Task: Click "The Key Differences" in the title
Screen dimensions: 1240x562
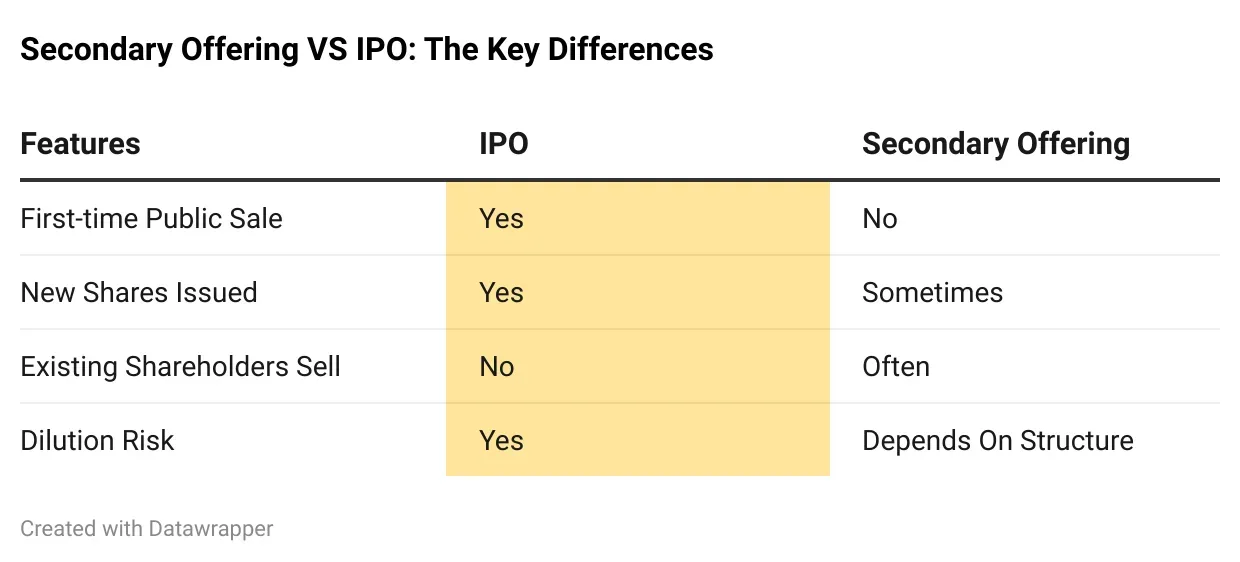Action: click(570, 50)
